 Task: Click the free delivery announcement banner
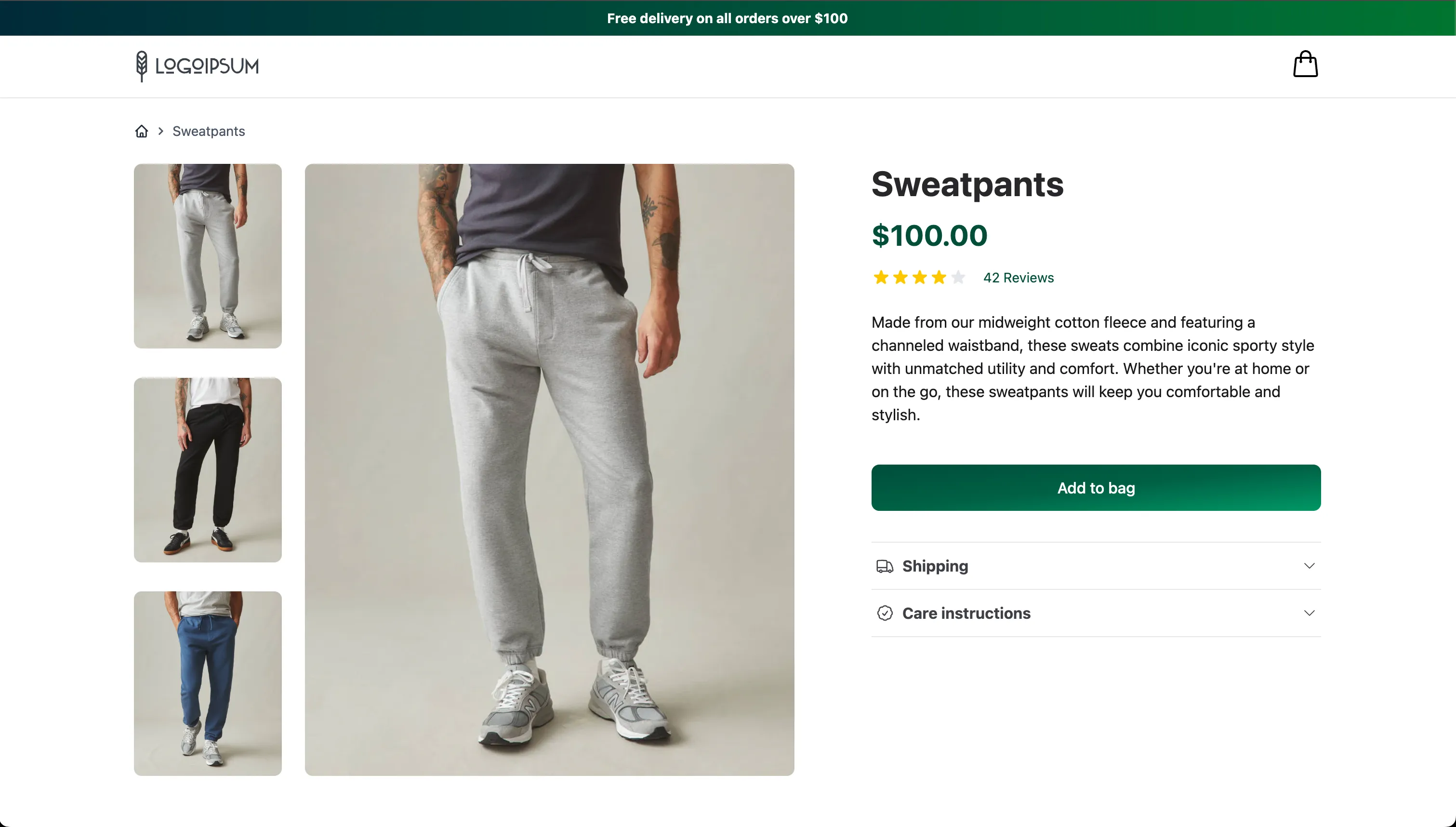point(727,18)
